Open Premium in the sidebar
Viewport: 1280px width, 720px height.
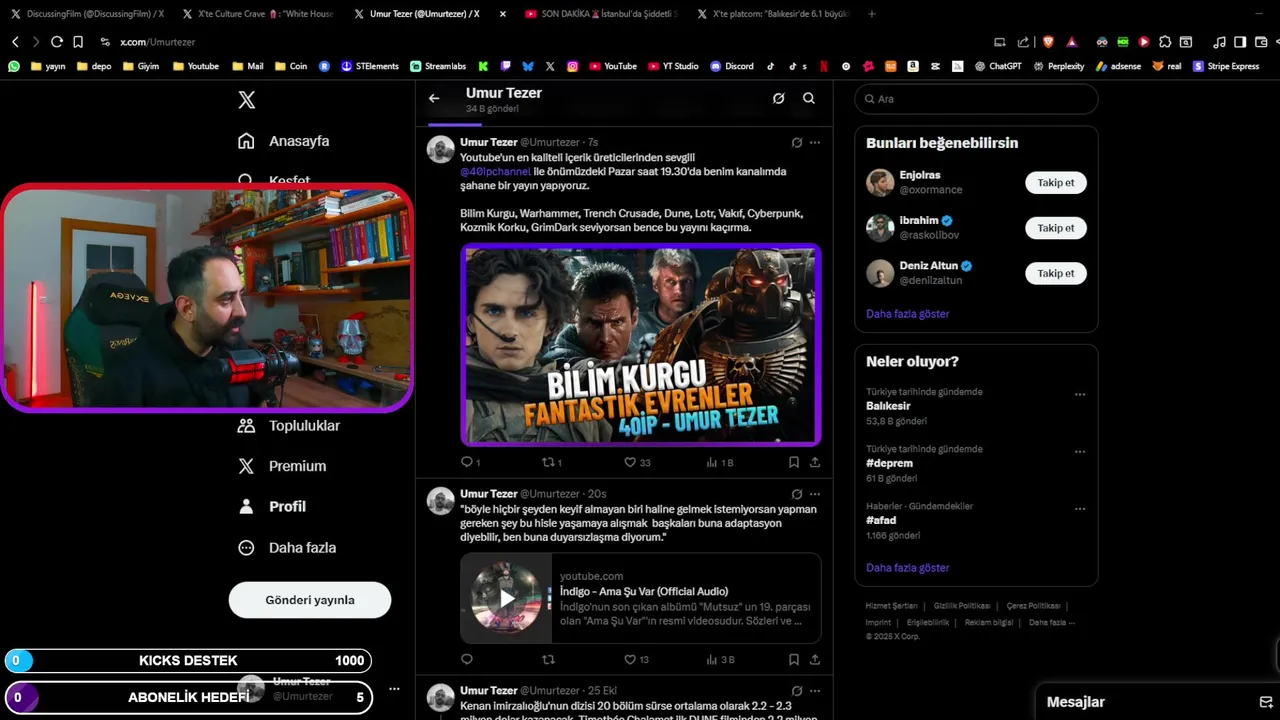[281, 466]
